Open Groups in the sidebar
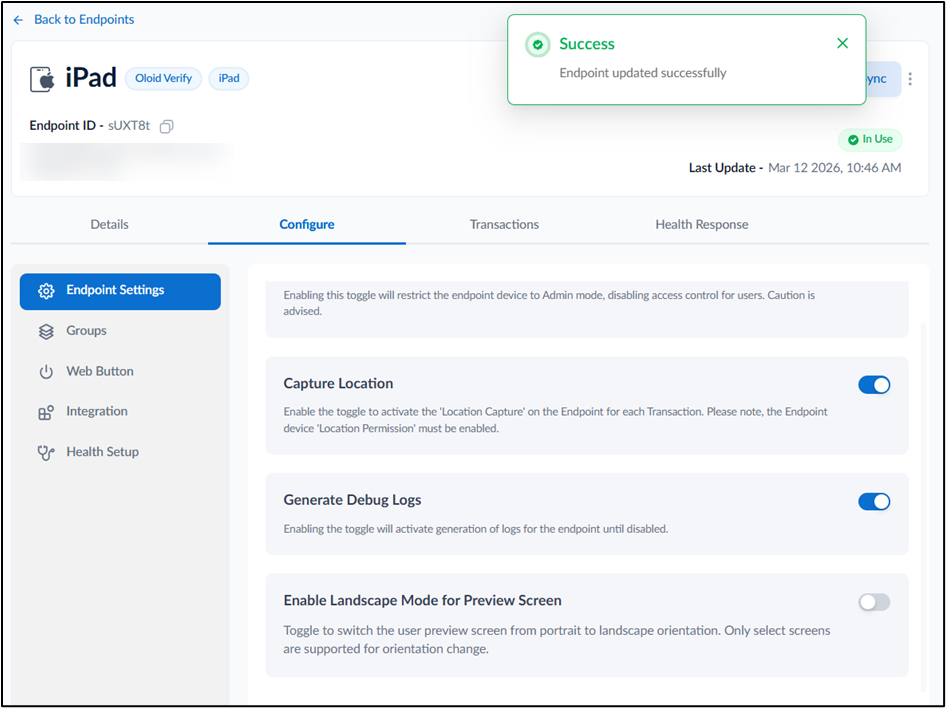The width and height of the screenshot is (946, 708). click(120, 331)
